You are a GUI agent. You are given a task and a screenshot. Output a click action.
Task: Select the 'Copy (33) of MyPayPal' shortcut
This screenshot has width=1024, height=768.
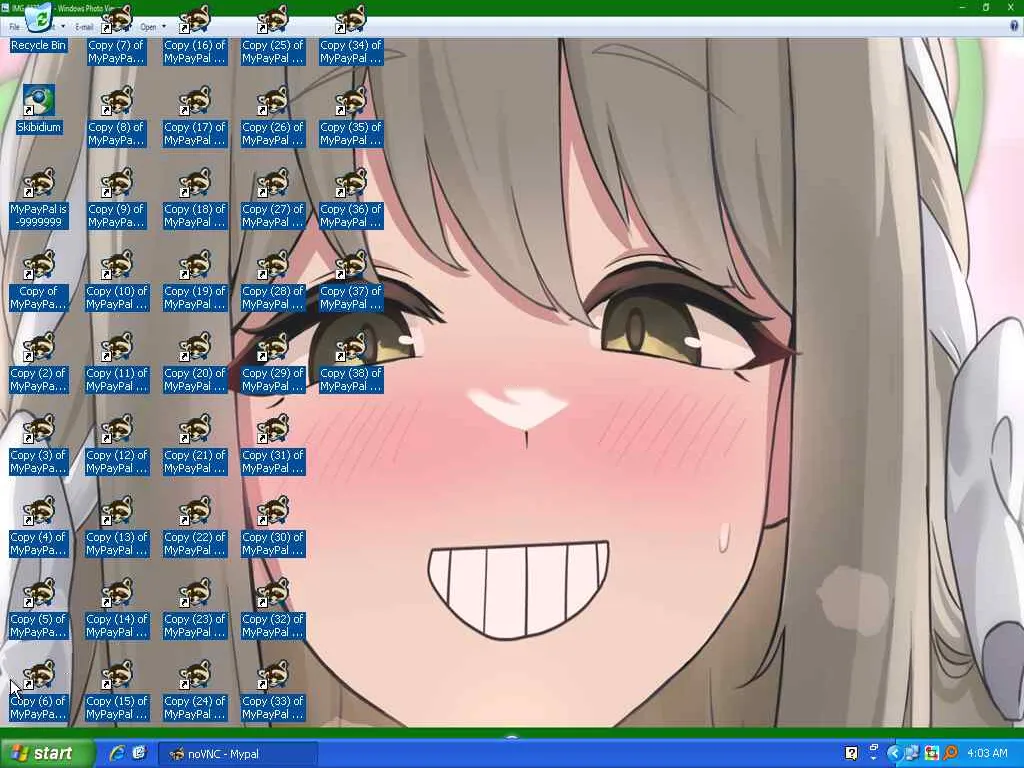[x=273, y=690]
